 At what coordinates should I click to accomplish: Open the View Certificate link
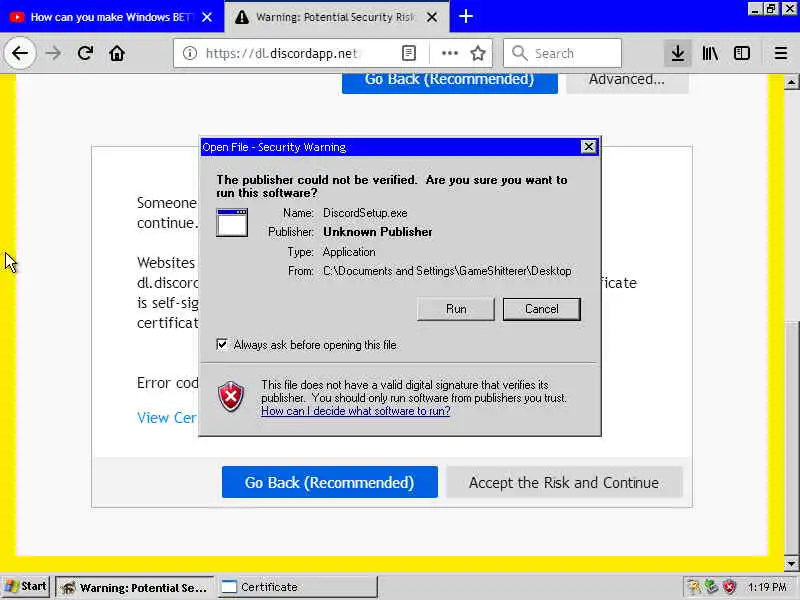(x=167, y=418)
